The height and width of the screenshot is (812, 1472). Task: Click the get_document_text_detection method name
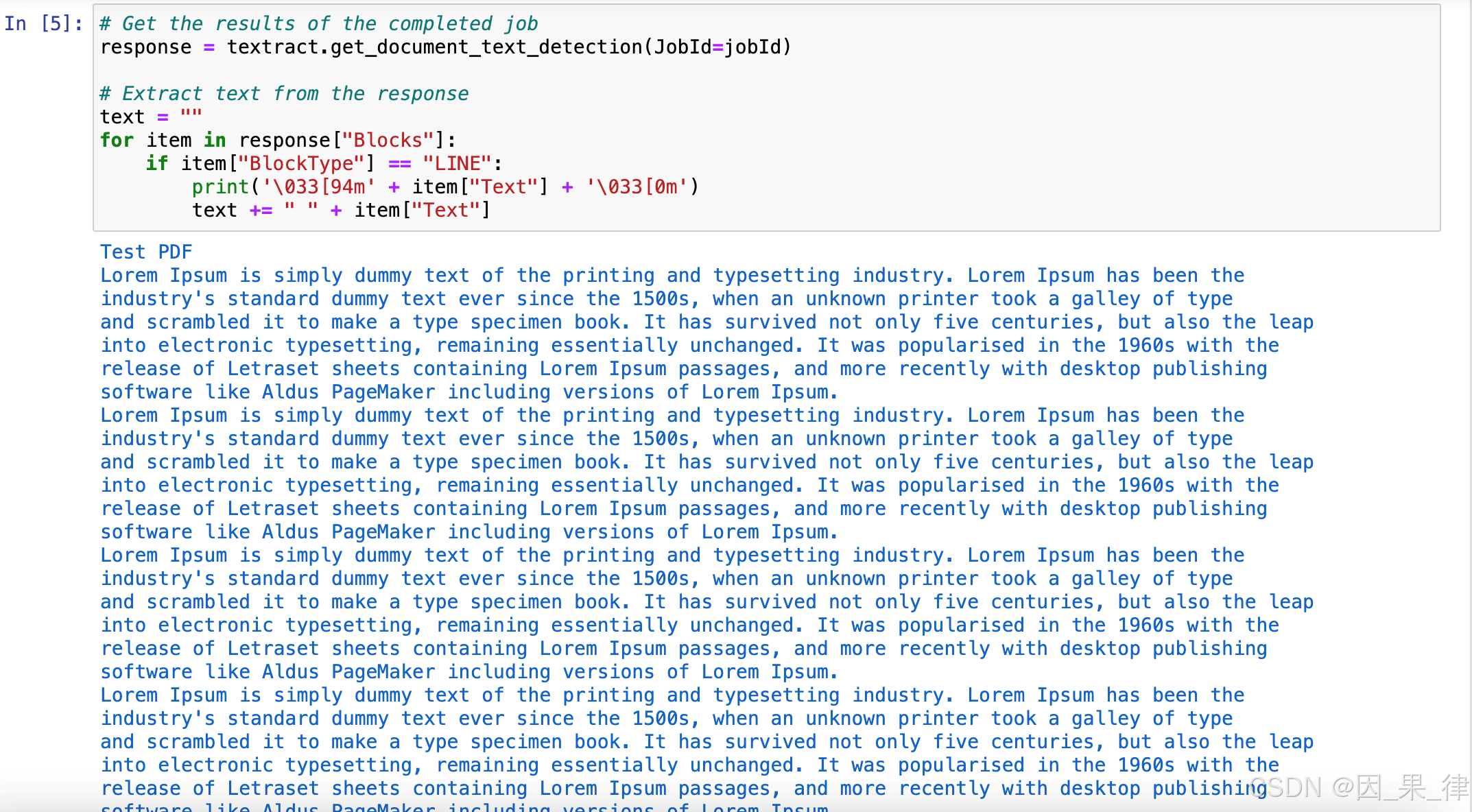(486, 47)
